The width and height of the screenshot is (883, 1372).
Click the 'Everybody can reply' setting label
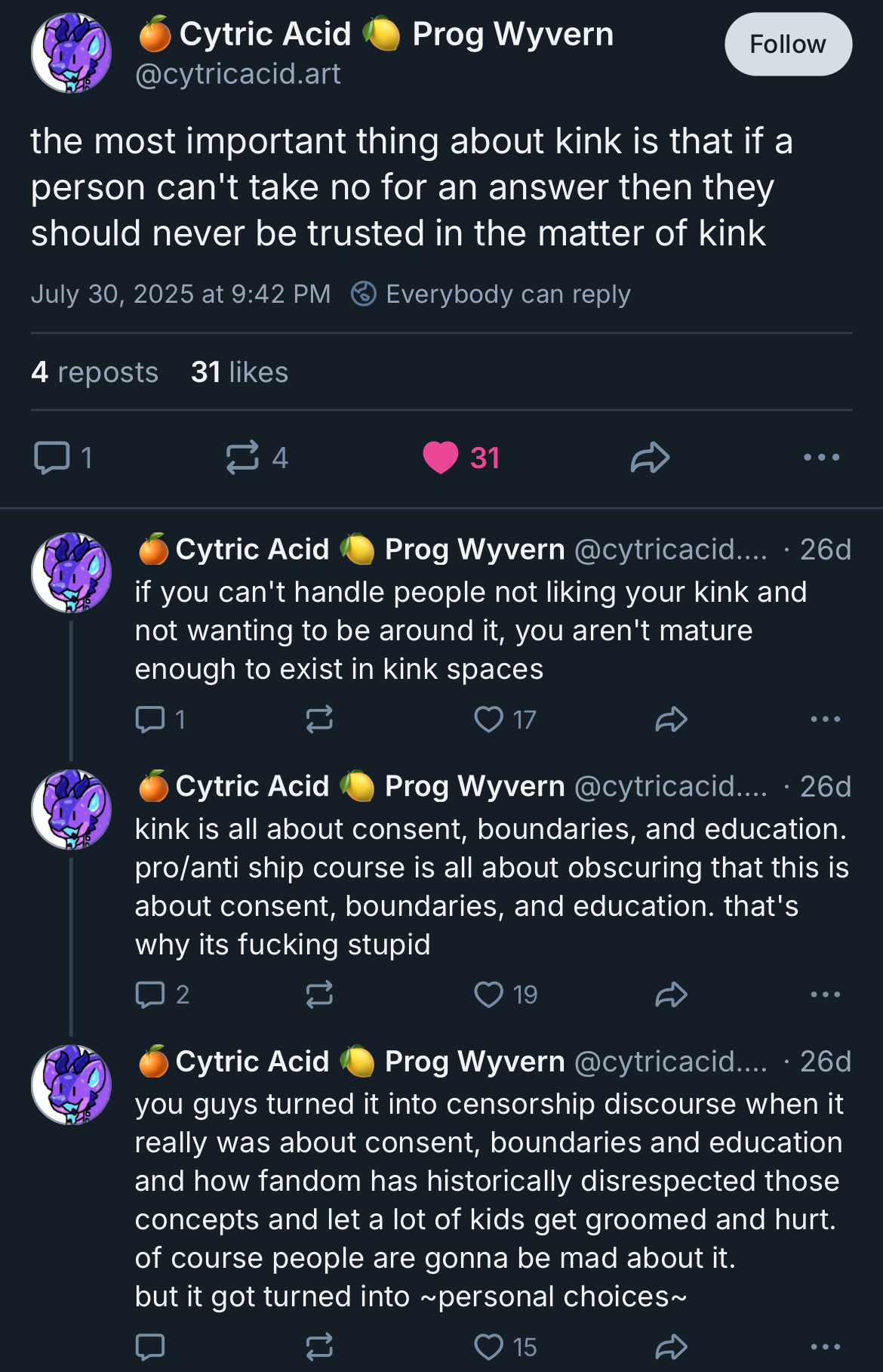click(x=507, y=294)
